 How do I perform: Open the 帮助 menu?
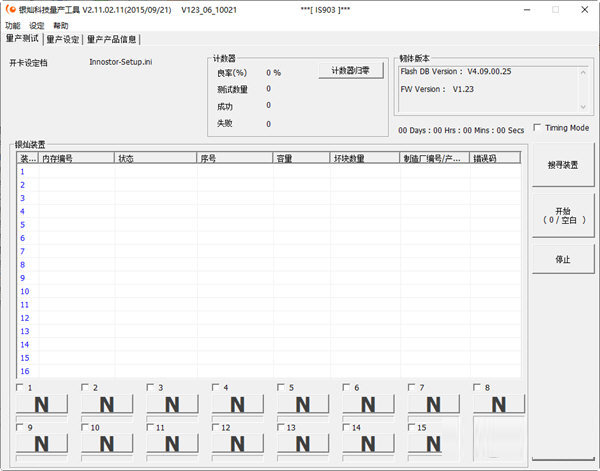(61, 25)
